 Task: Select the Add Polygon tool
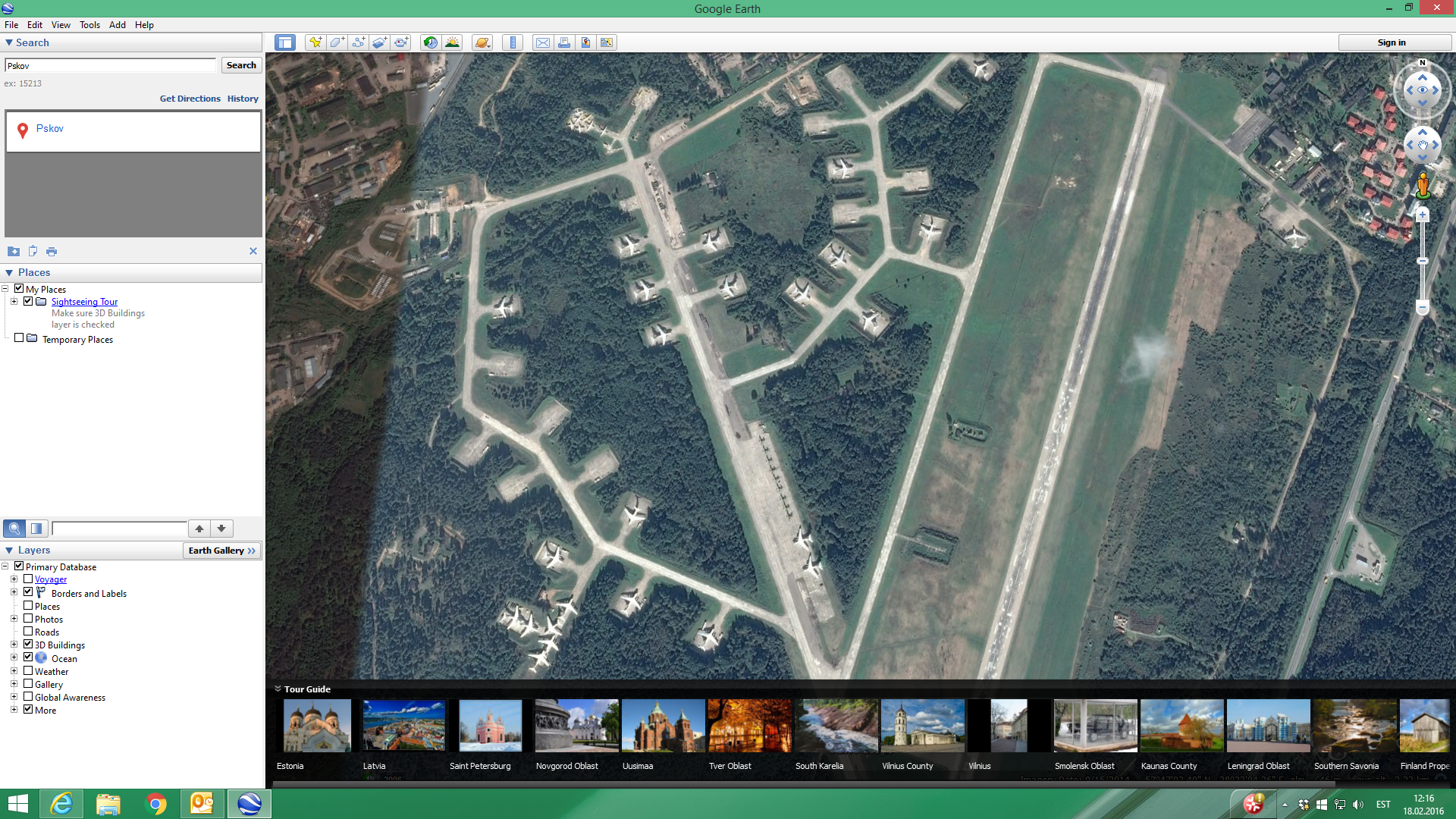pos(337,42)
